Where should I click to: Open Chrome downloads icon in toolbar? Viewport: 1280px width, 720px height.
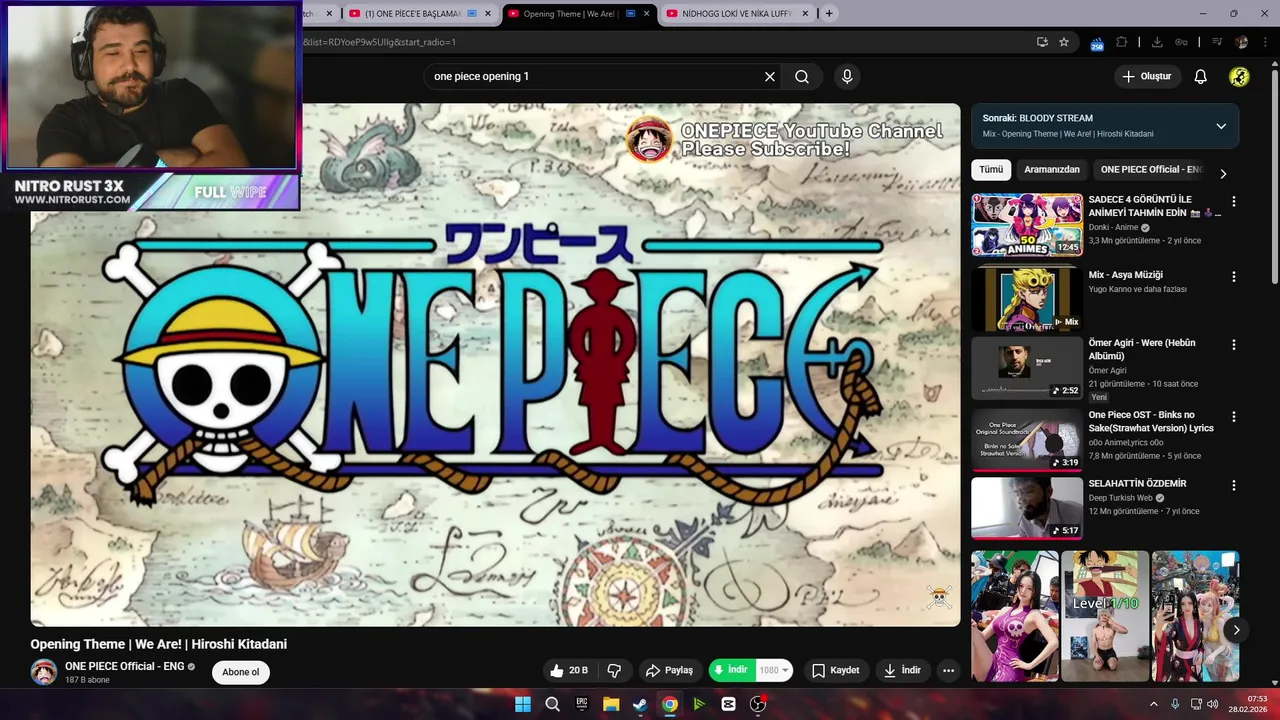[1157, 42]
